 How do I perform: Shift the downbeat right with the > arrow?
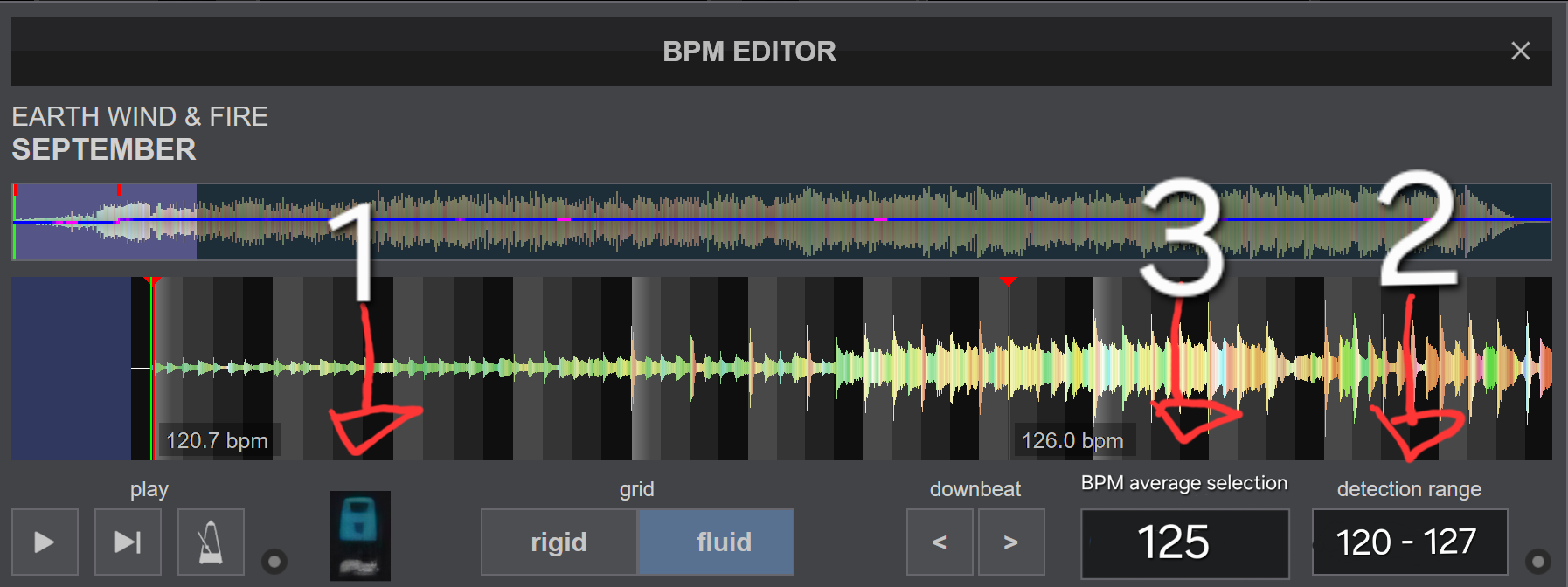coord(1011,542)
